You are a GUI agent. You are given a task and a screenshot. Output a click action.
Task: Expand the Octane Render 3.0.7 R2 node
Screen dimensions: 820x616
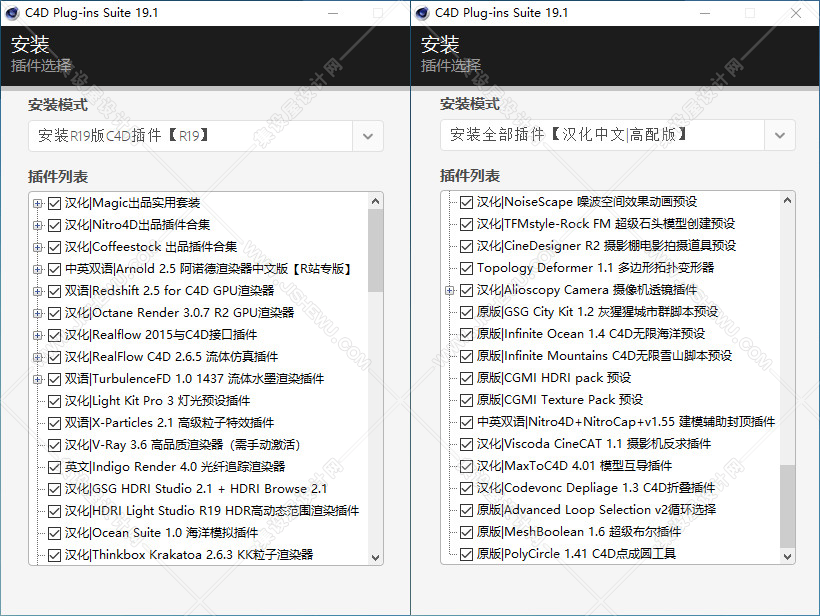click(x=38, y=313)
